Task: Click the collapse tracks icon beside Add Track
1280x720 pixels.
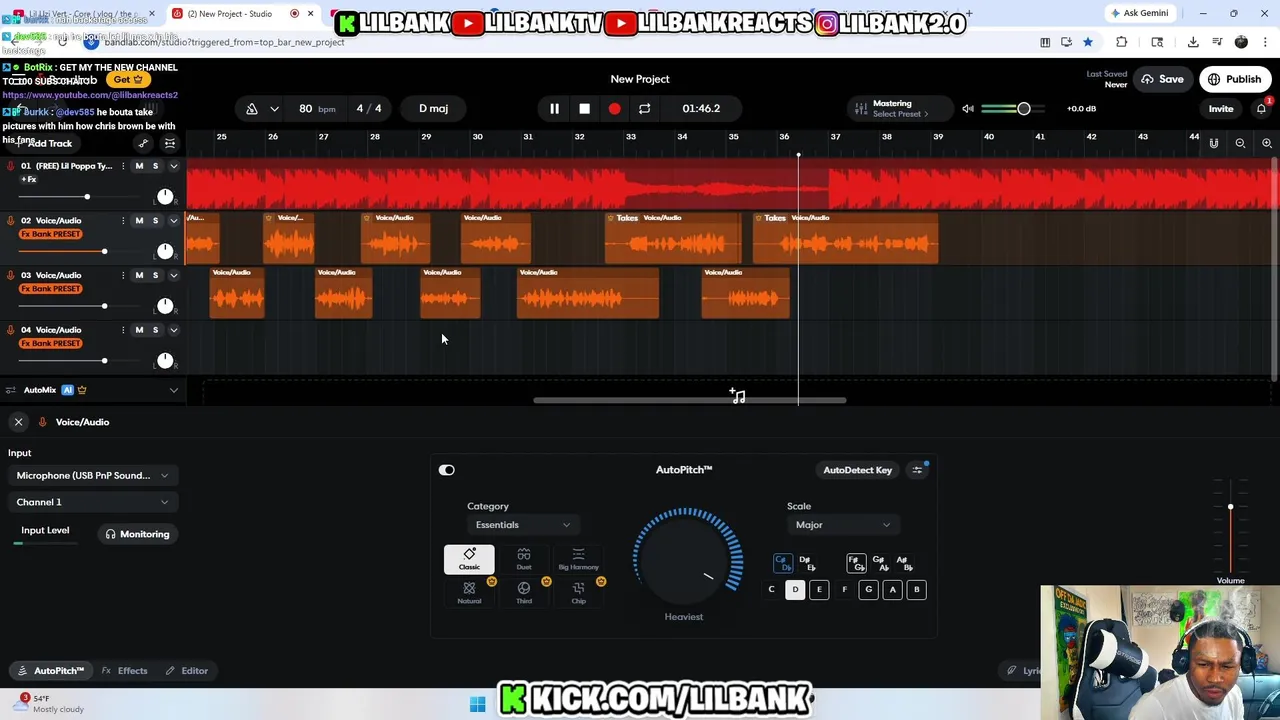Action: tap(170, 143)
